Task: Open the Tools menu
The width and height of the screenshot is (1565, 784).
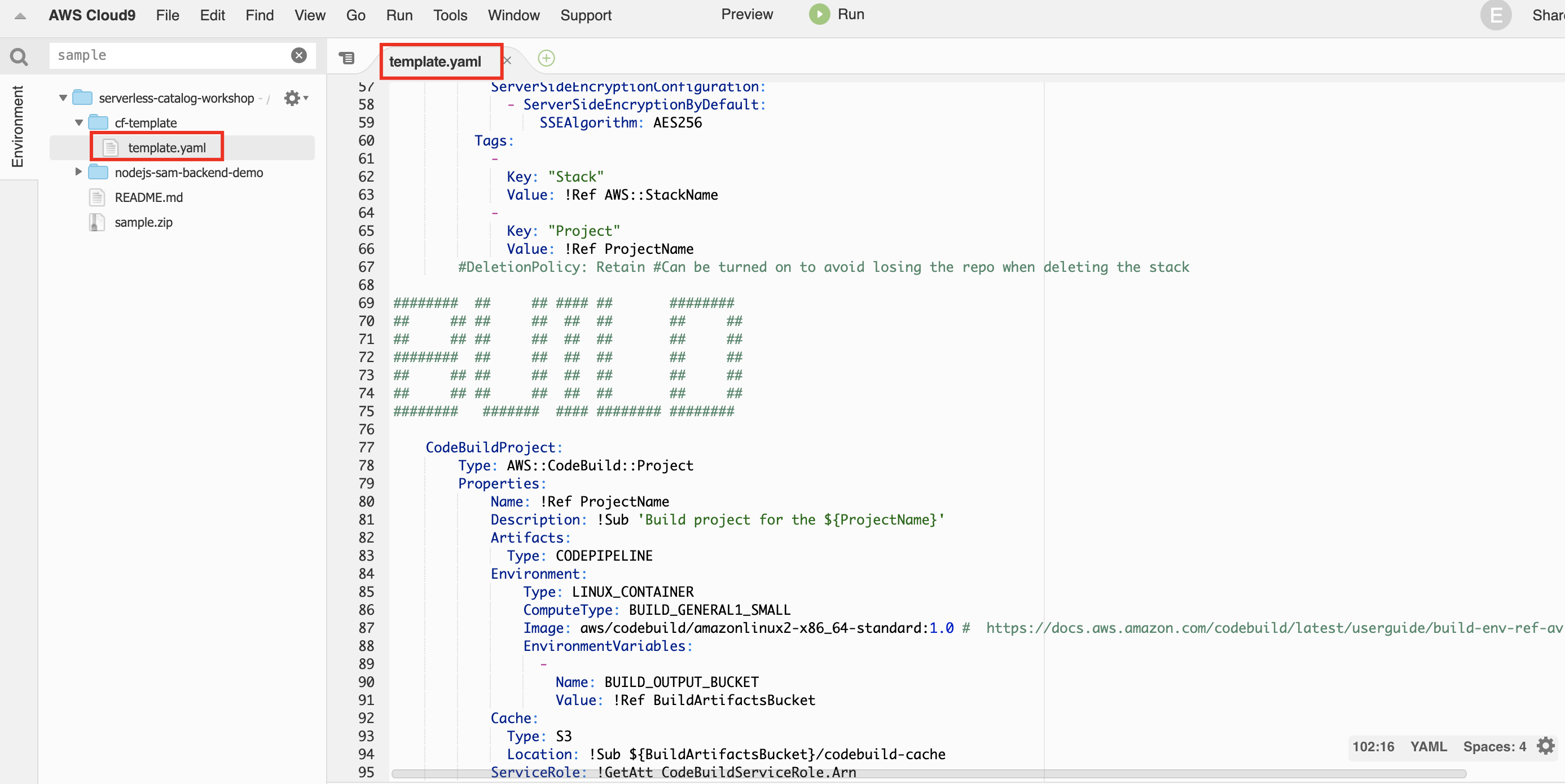Action: coord(450,15)
